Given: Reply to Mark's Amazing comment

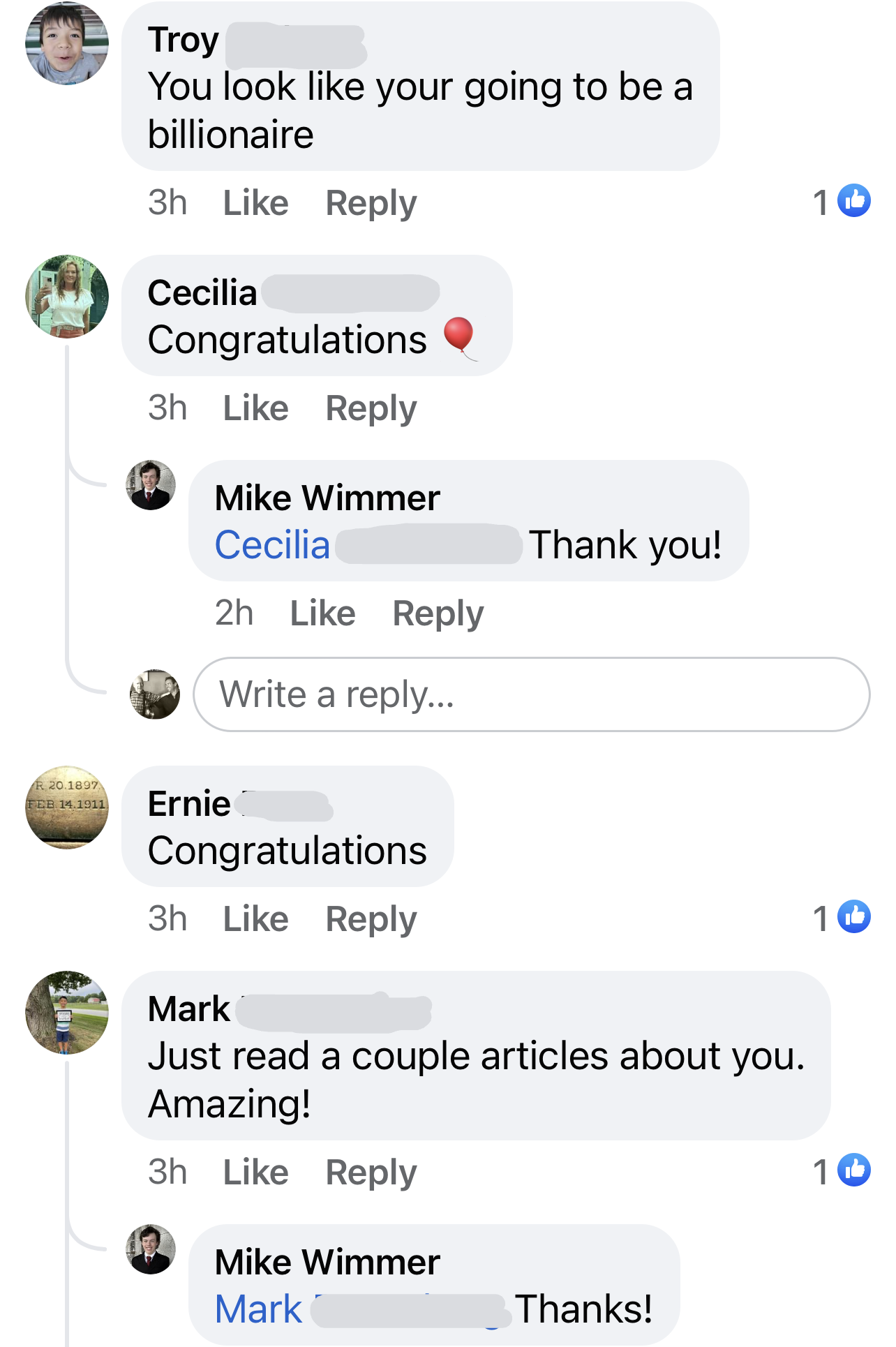Looking at the screenshot, I should click(371, 1173).
